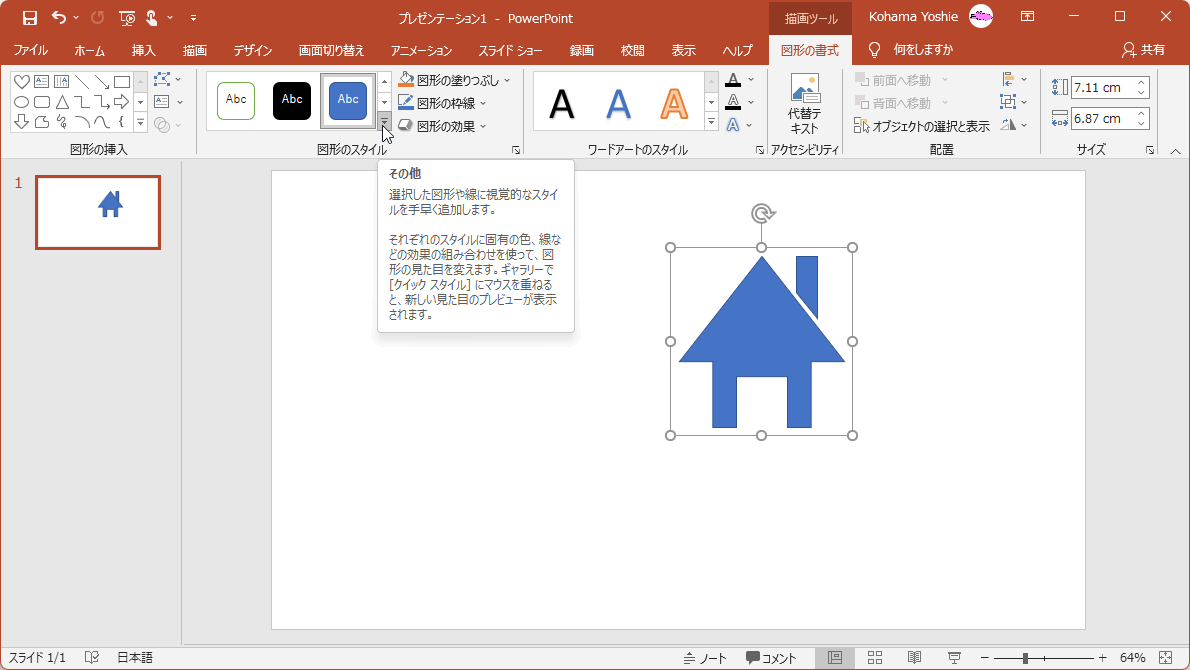Expand the shapes gallery more button

(x=140, y=122)
